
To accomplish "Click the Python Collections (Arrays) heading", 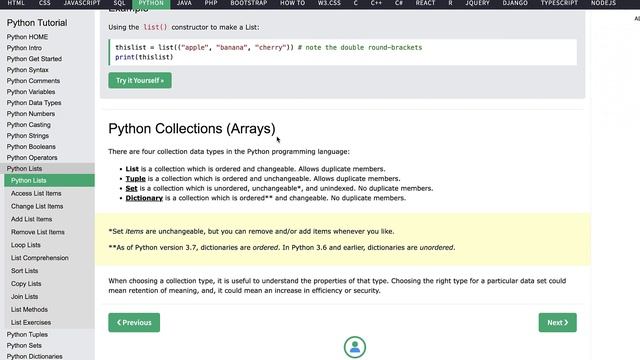I will pyautogui.click(x=192, y=129).
